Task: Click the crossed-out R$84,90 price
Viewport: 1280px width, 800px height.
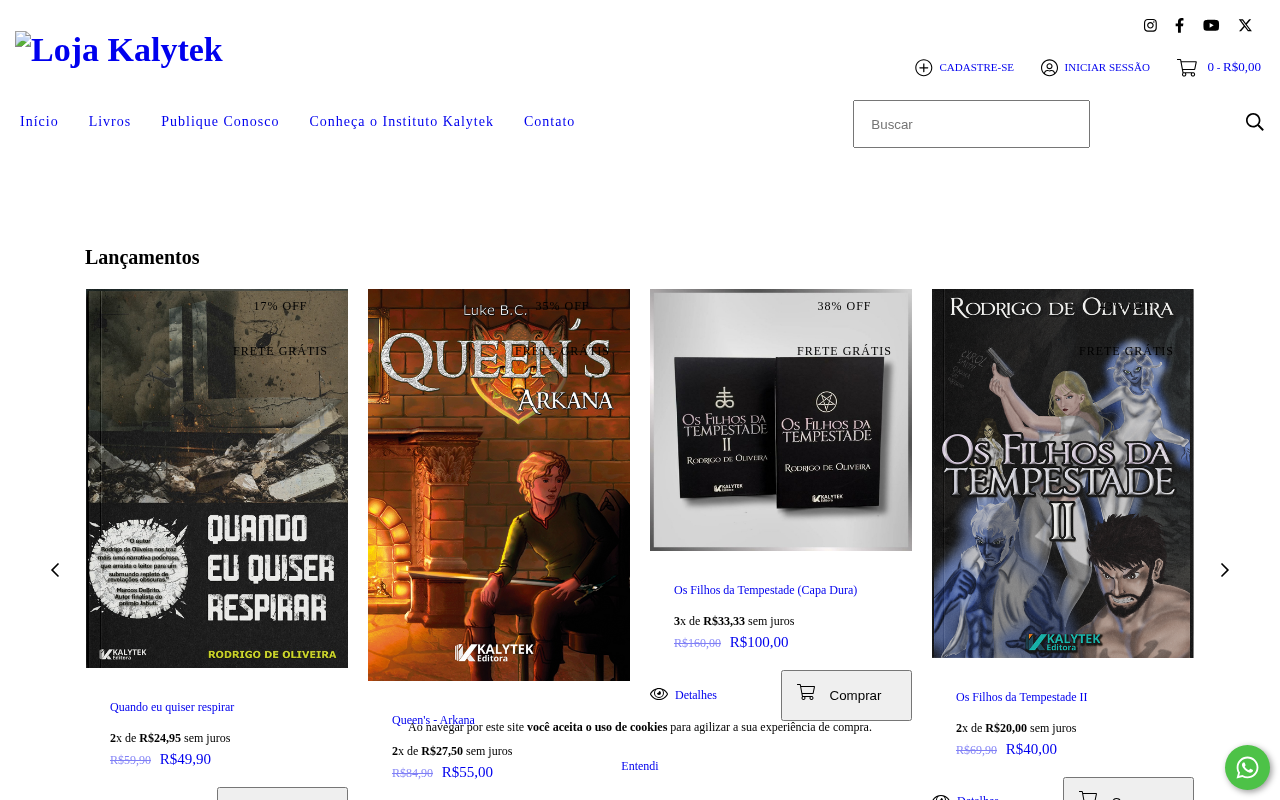Action: tap(412, 773)
